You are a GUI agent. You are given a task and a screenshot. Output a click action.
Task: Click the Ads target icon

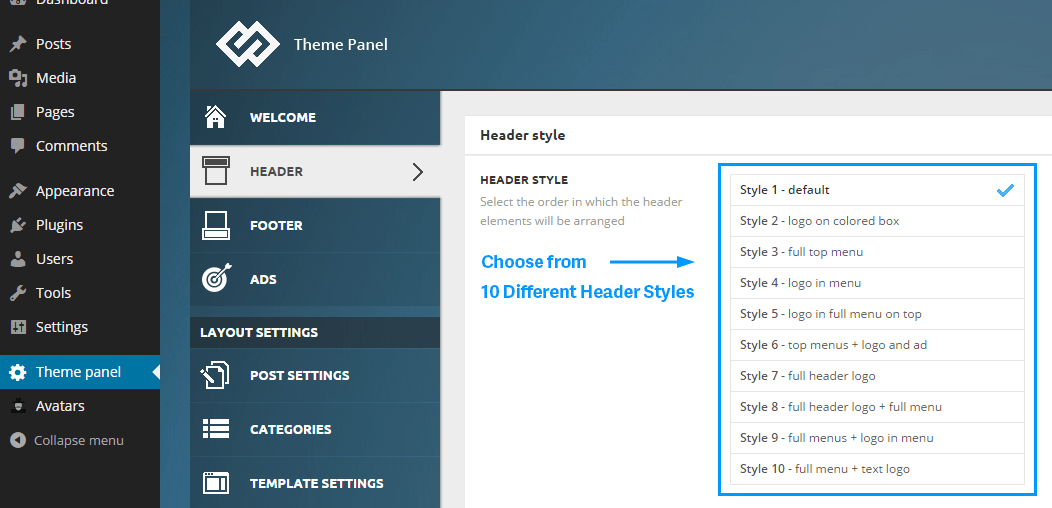(215, 278)
